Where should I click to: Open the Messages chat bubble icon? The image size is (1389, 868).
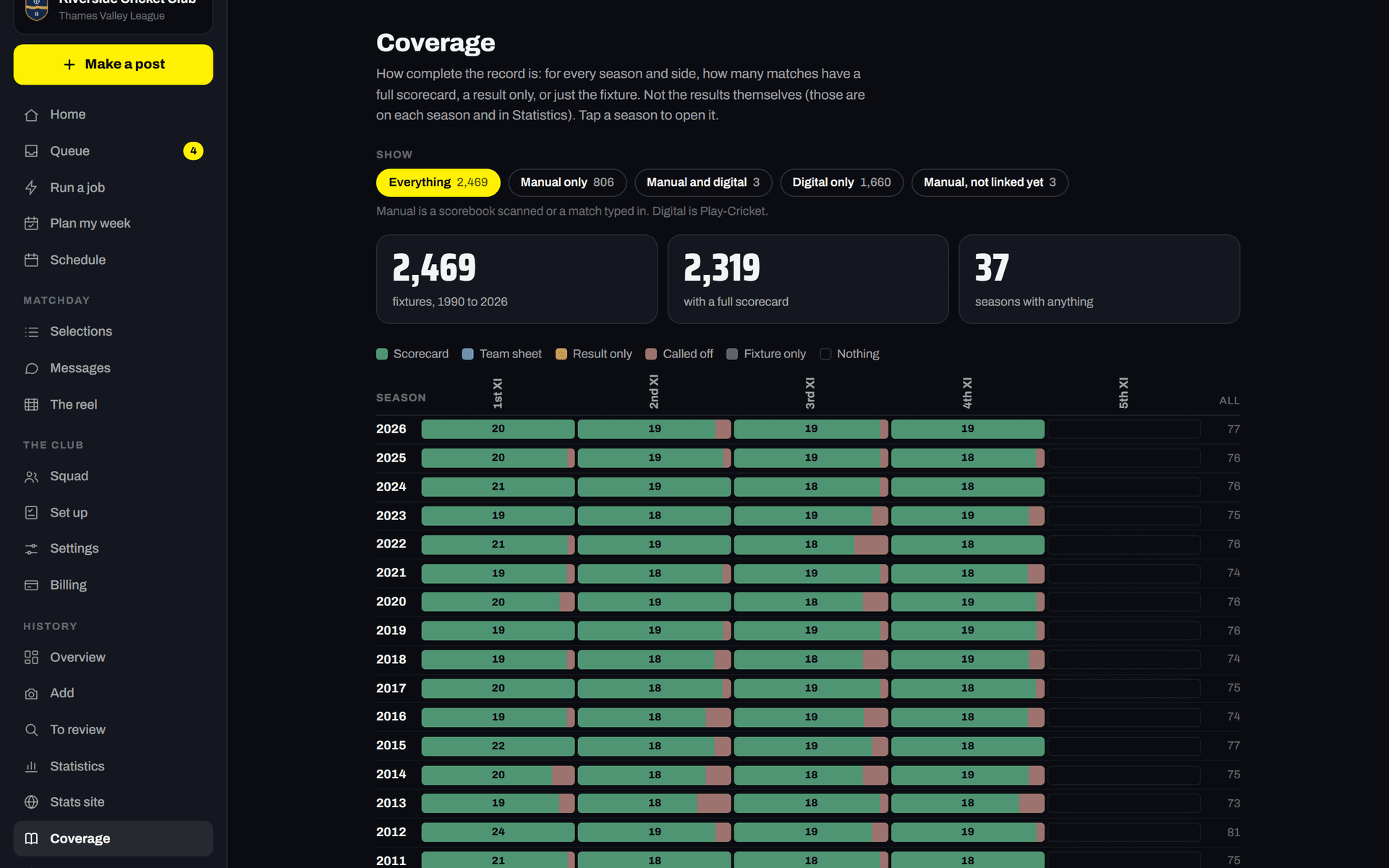[31, 368]
